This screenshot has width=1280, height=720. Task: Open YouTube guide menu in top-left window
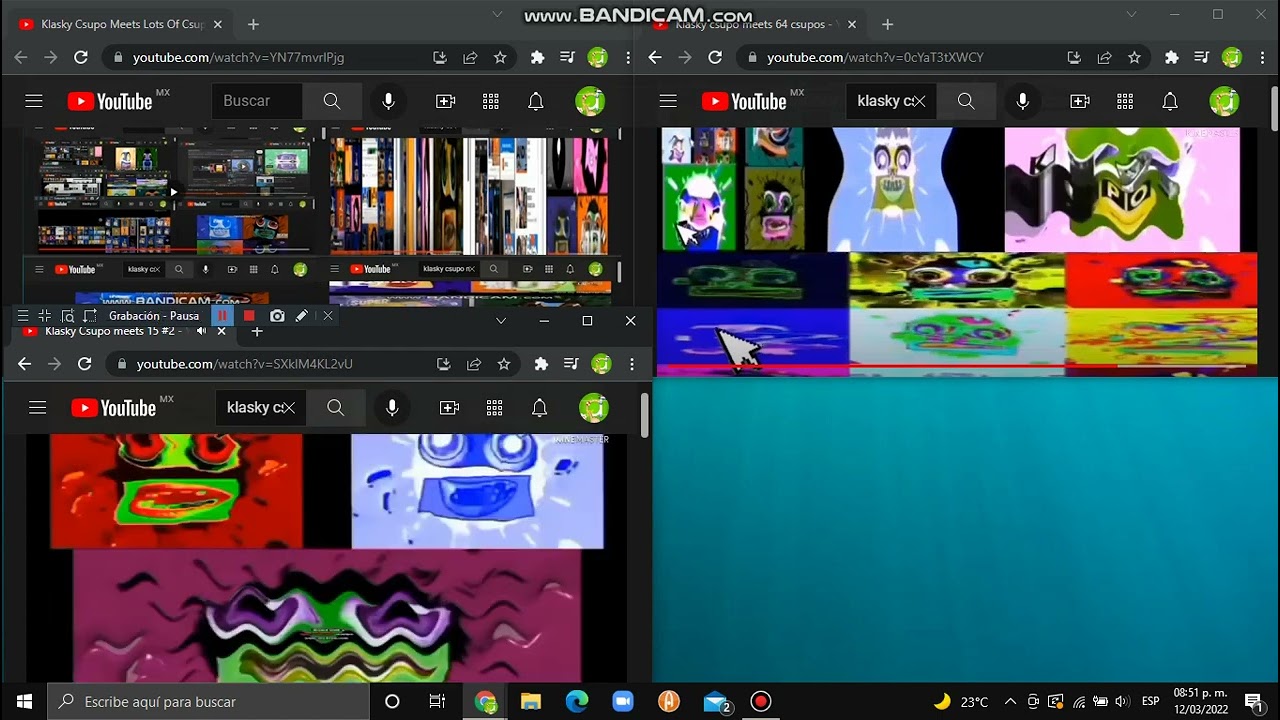34,101
